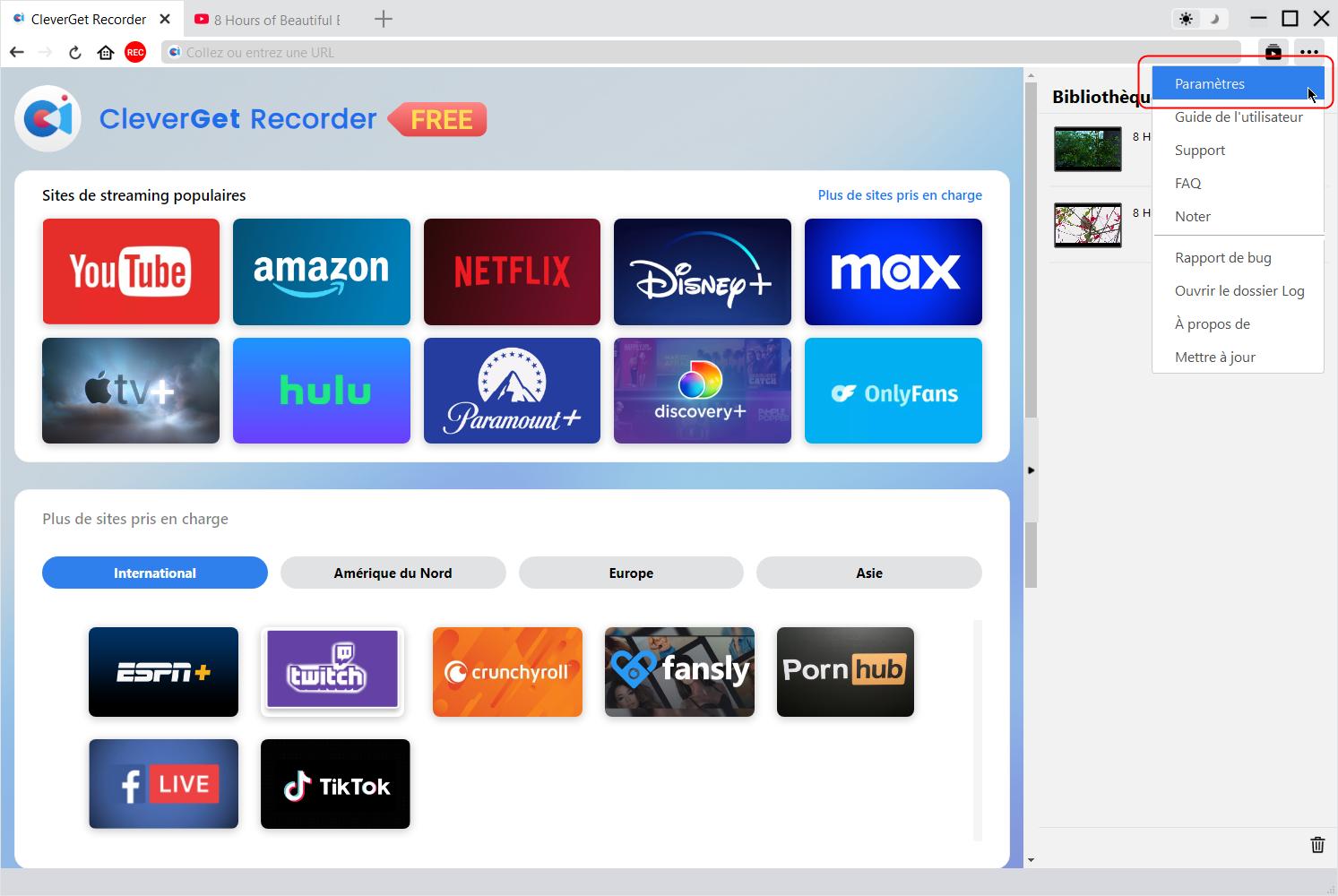The image size is (1338, 896).
Task: Delete recordings with the trash icon
Action: point(1317,844)
